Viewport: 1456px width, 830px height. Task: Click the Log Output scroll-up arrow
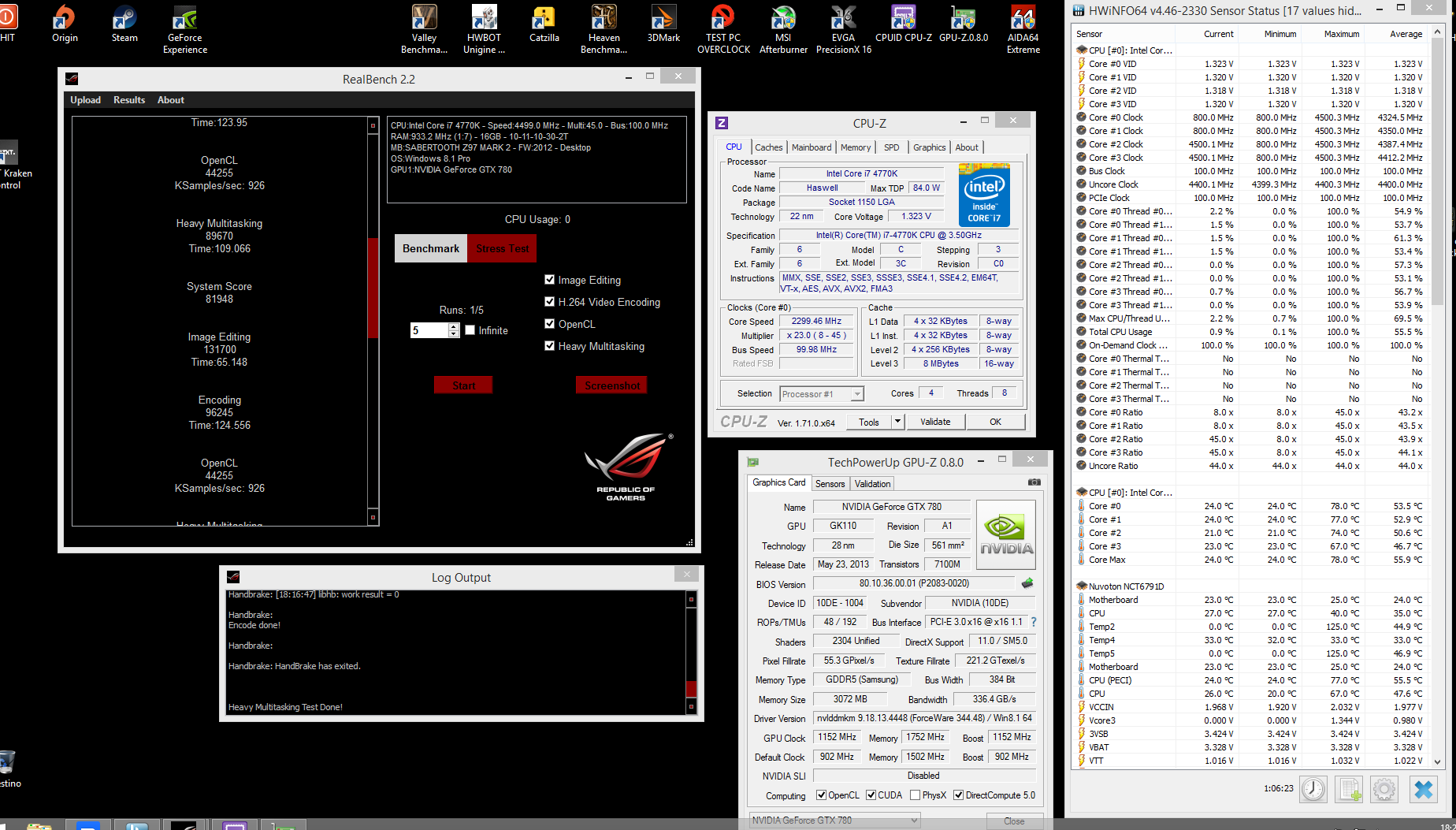[x=691, y=600]
